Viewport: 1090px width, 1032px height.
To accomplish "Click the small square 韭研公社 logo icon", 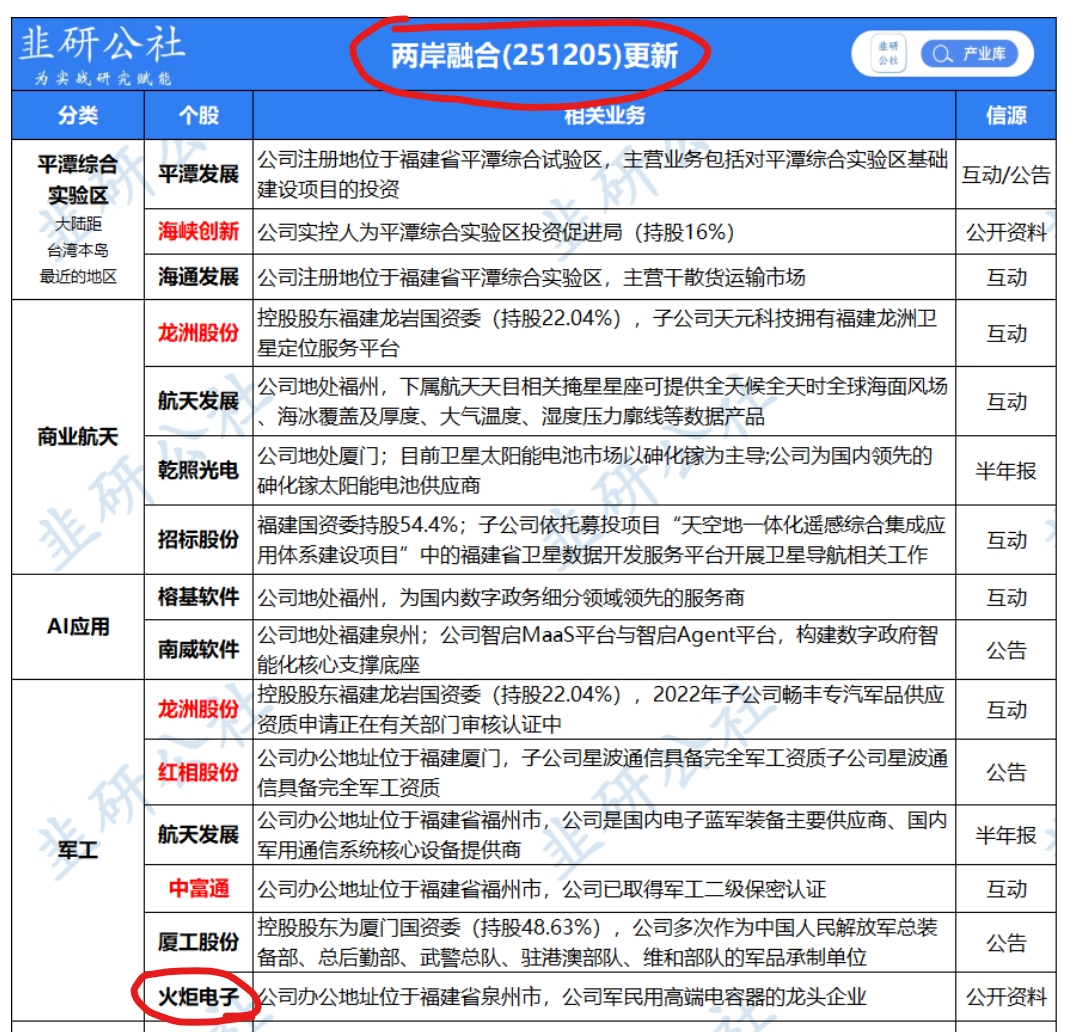I will (x=888, y=54).
